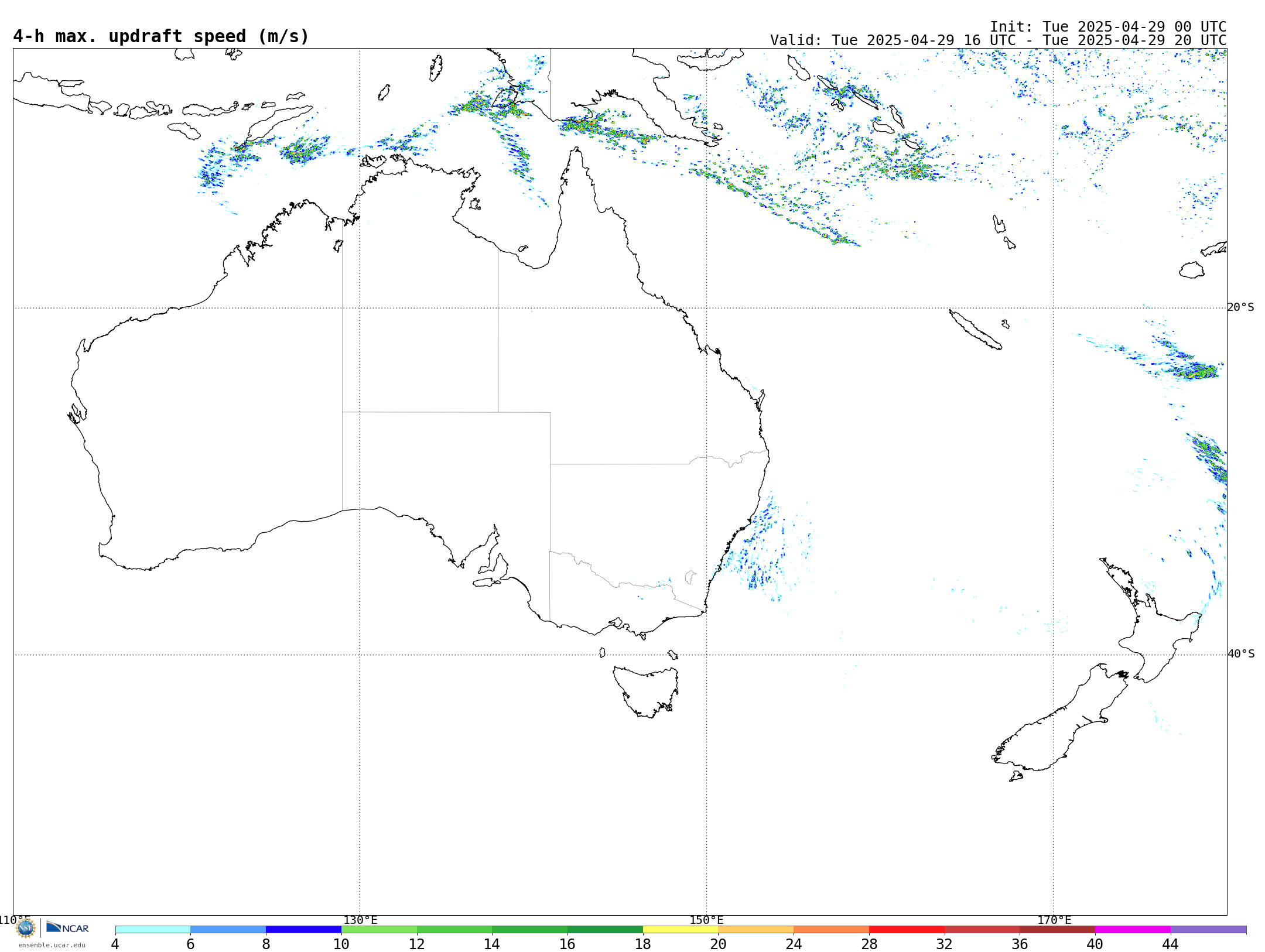Click the Tasmania island outline on the map
1265x952 pixels.
[x=646, y=691]
